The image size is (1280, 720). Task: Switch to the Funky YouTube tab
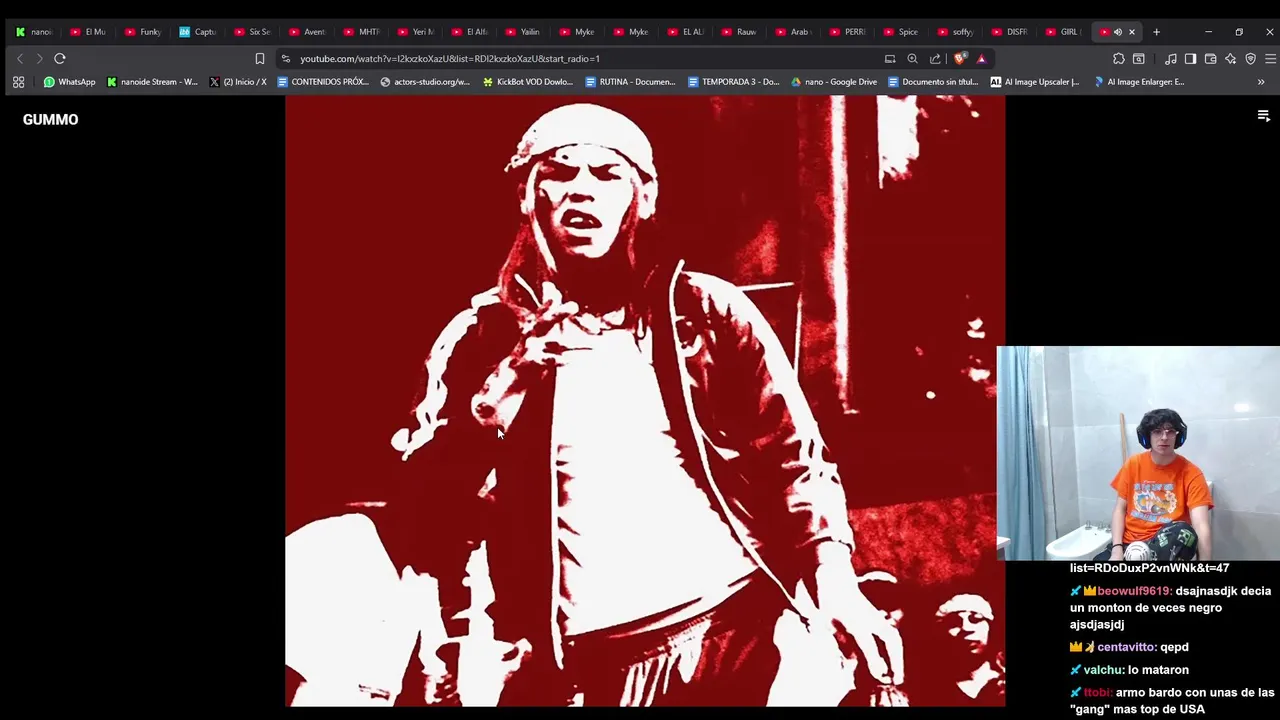(x=143, y=32)
